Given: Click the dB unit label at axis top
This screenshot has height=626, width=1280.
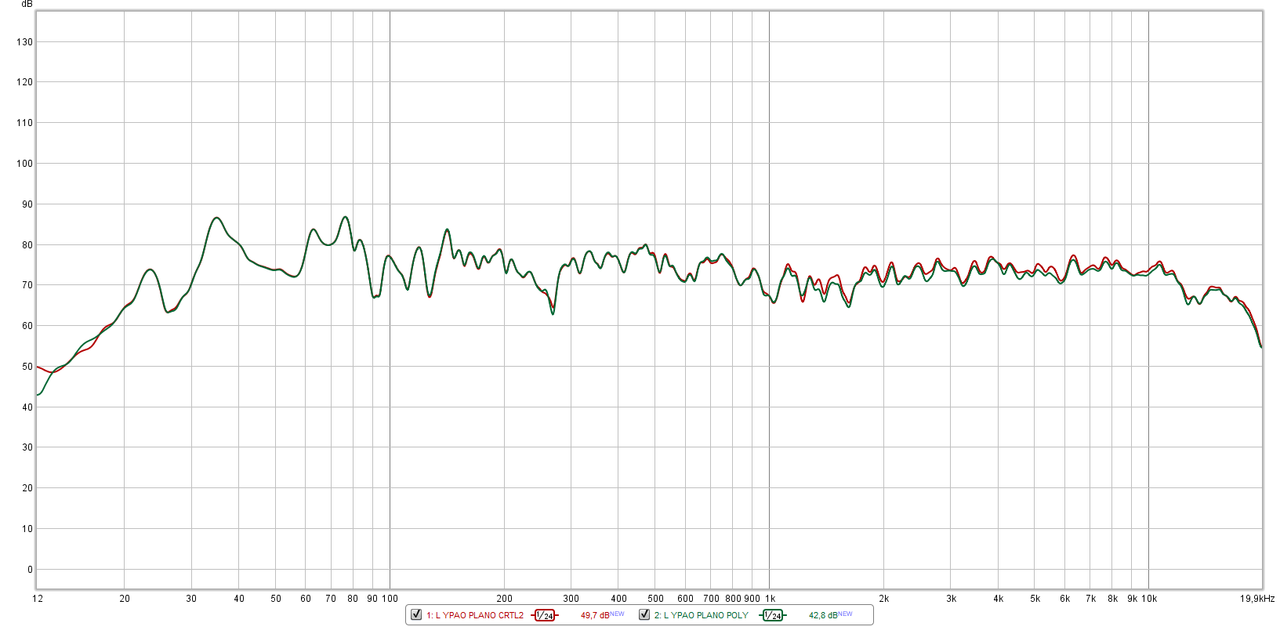Looking at the screenshot, I should point(27,5).
